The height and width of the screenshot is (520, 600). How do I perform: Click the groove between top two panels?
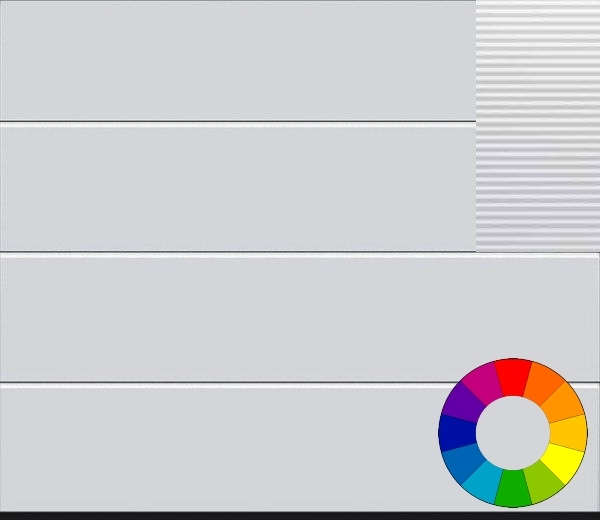click(238, 123)
